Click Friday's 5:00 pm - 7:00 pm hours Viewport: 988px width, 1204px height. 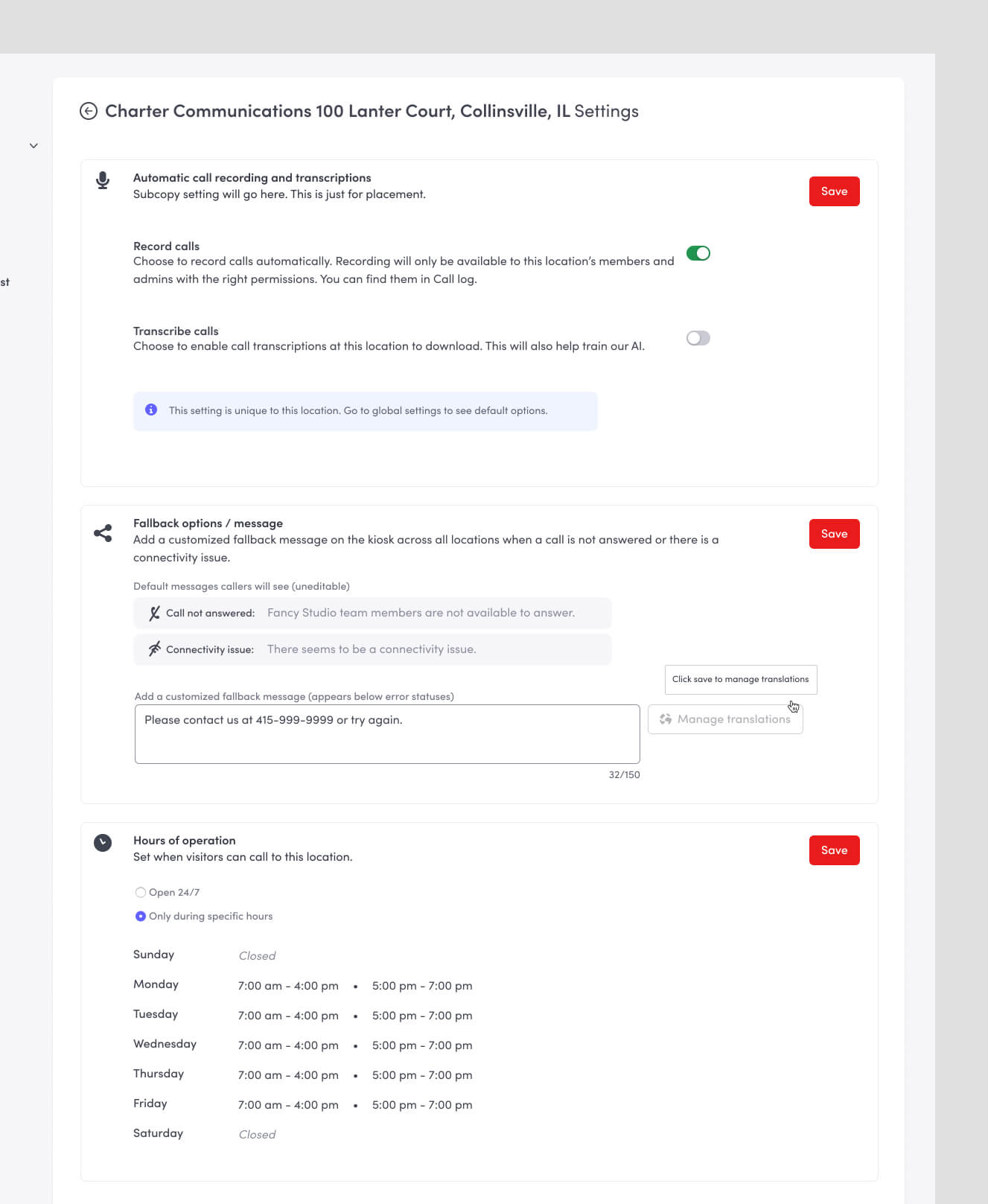click(x=422, y=1105)
